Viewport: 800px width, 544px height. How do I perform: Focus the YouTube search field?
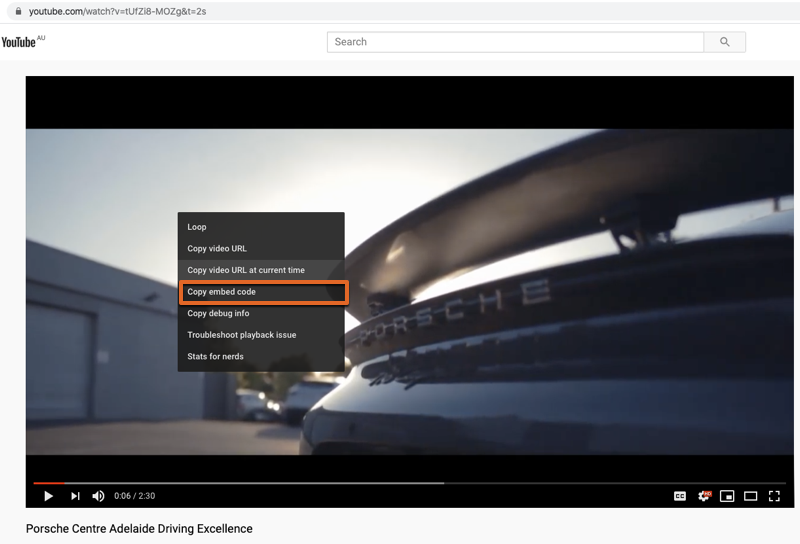coord(515,42)
